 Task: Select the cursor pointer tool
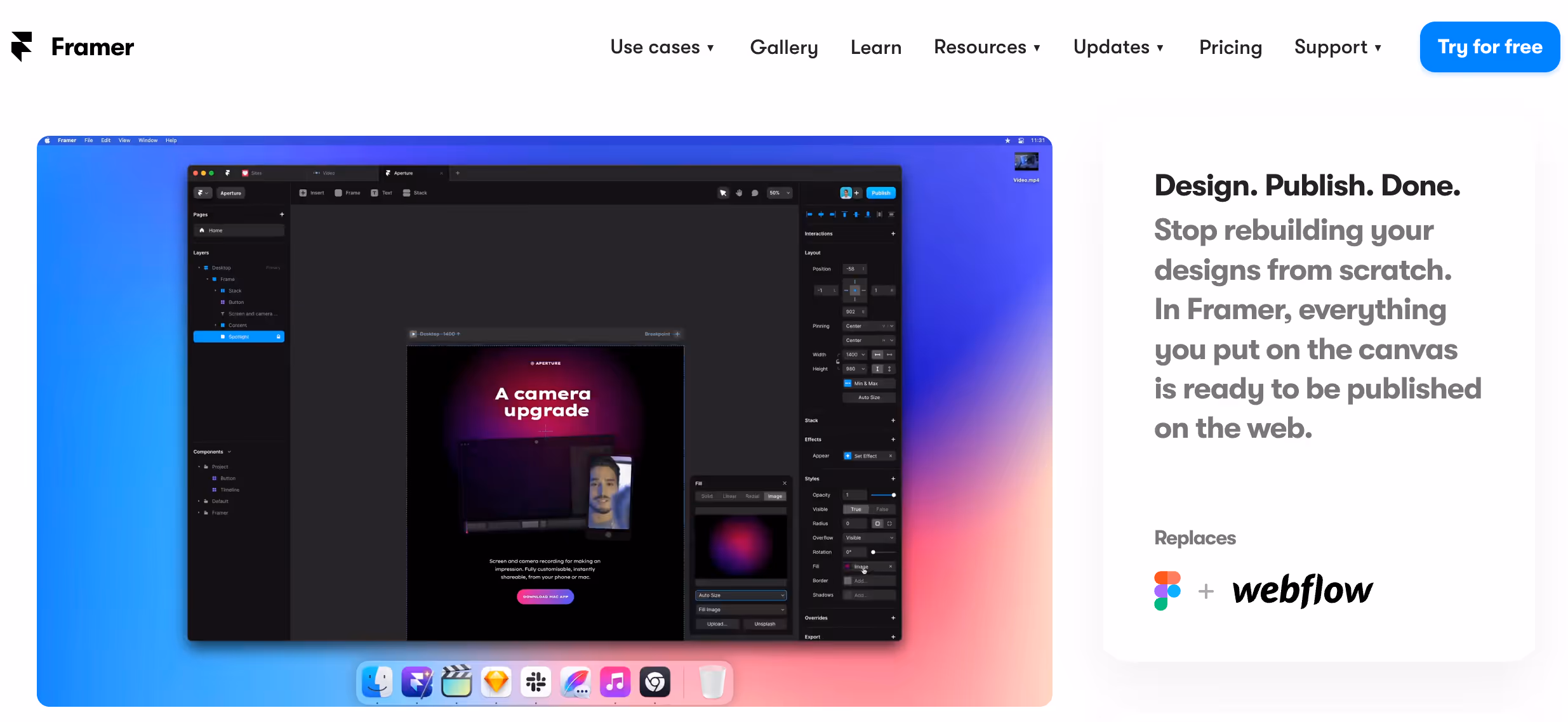pos(722,193)
